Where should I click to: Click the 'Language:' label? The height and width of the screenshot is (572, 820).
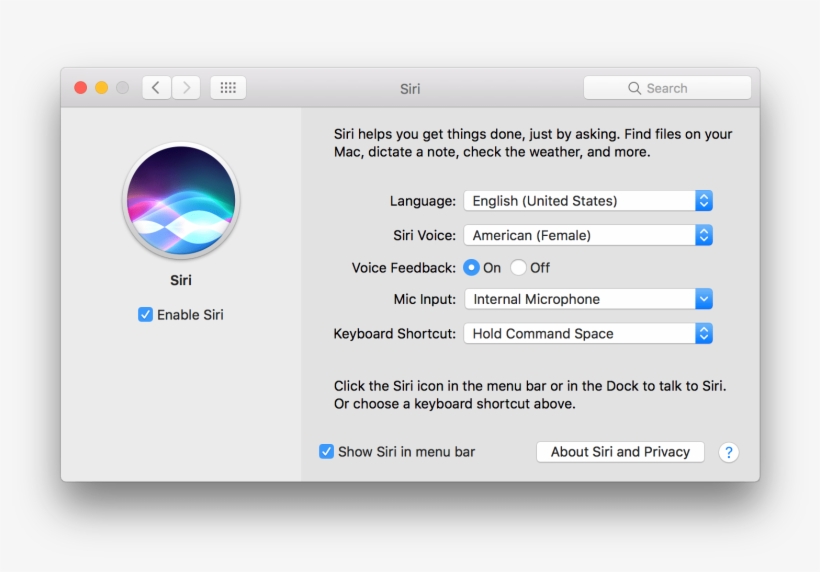pos(423,201)
